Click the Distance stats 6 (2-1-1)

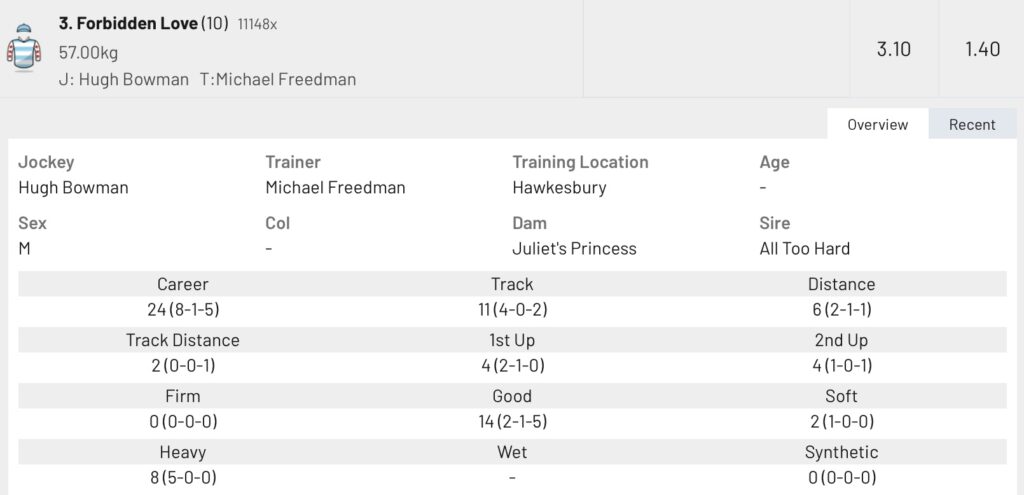[841, 310]
